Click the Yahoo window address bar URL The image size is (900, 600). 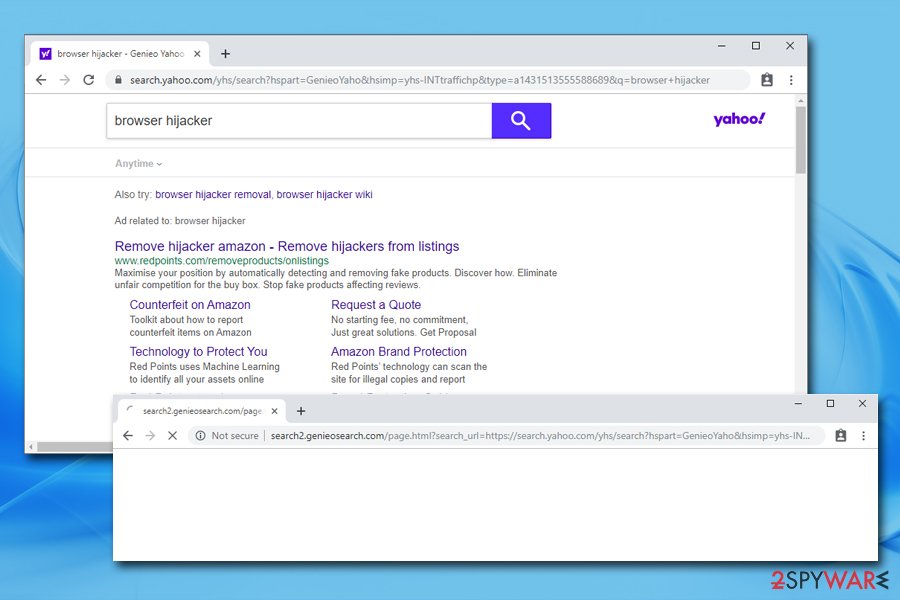[420, 80]
